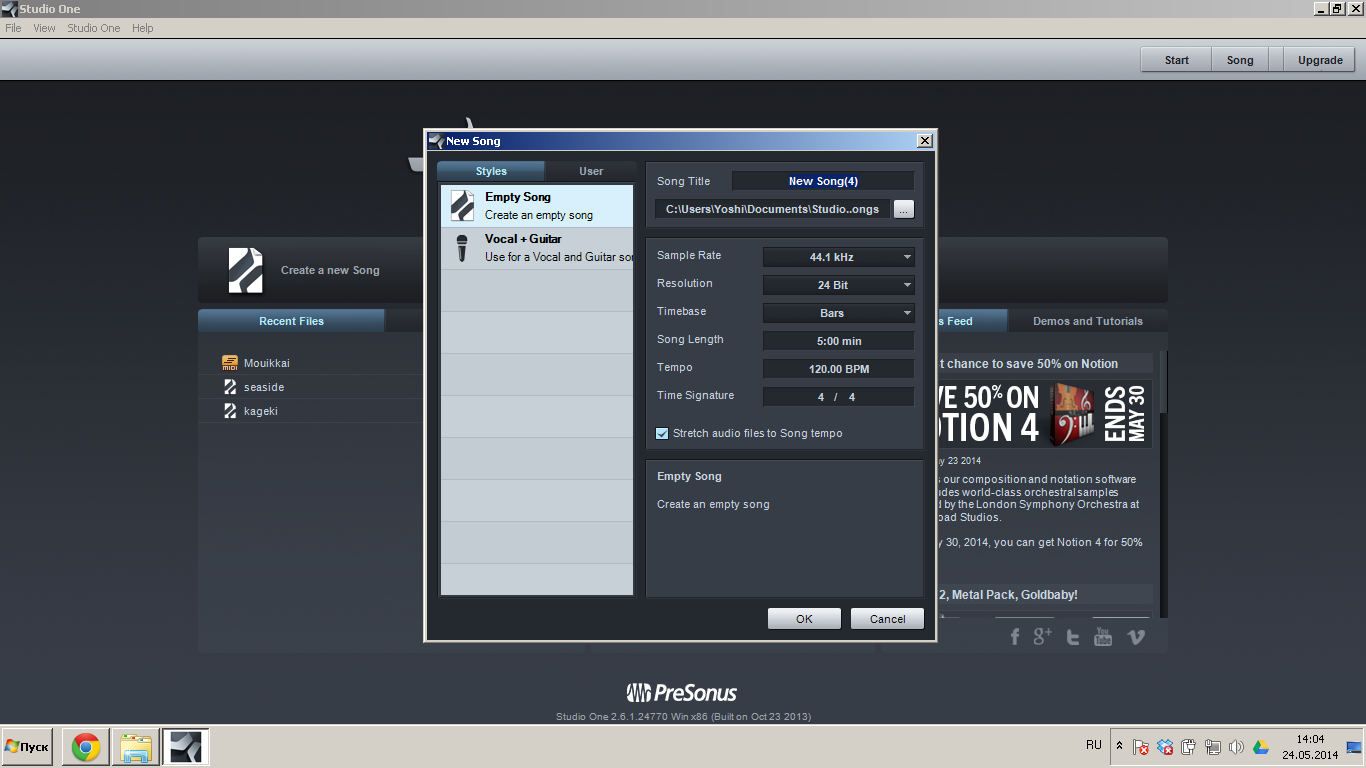Open the network connection tray icon
The height and width of the screenshot is (768, 1366).
(1213, 747)
